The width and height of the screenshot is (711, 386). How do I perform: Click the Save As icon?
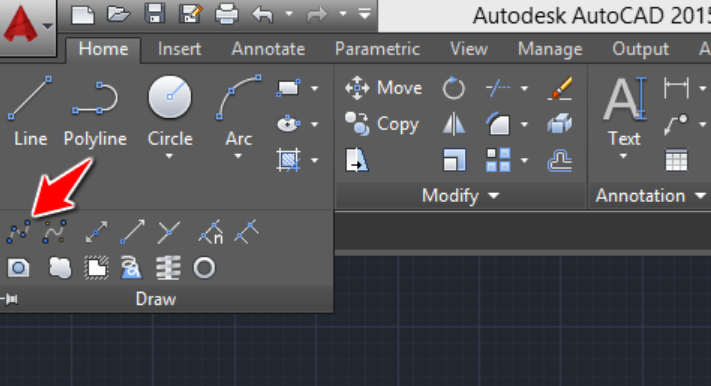pos(190,14)
